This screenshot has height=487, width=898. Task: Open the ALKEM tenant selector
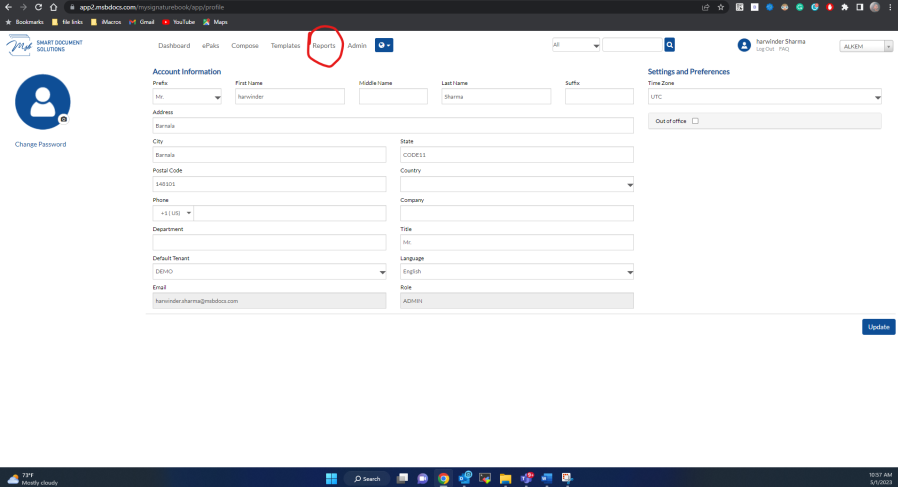click(x=866, y=46)
